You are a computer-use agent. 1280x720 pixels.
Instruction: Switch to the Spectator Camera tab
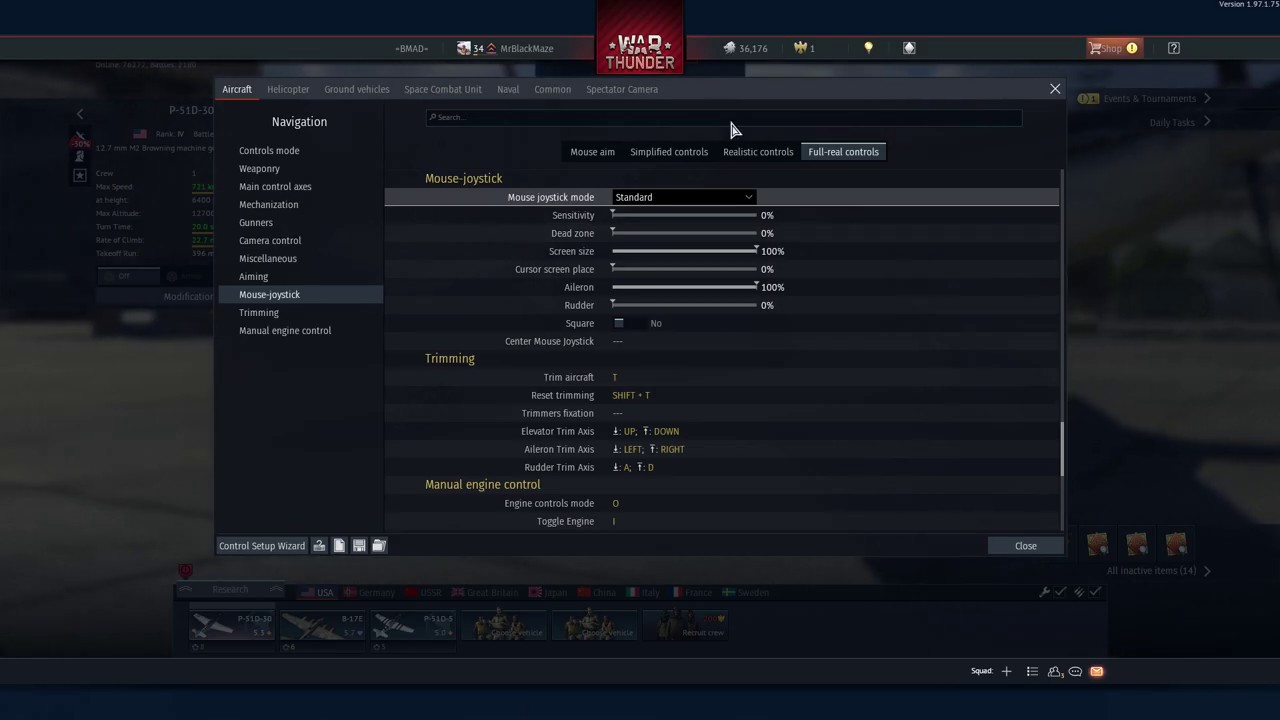pos(622,89)
